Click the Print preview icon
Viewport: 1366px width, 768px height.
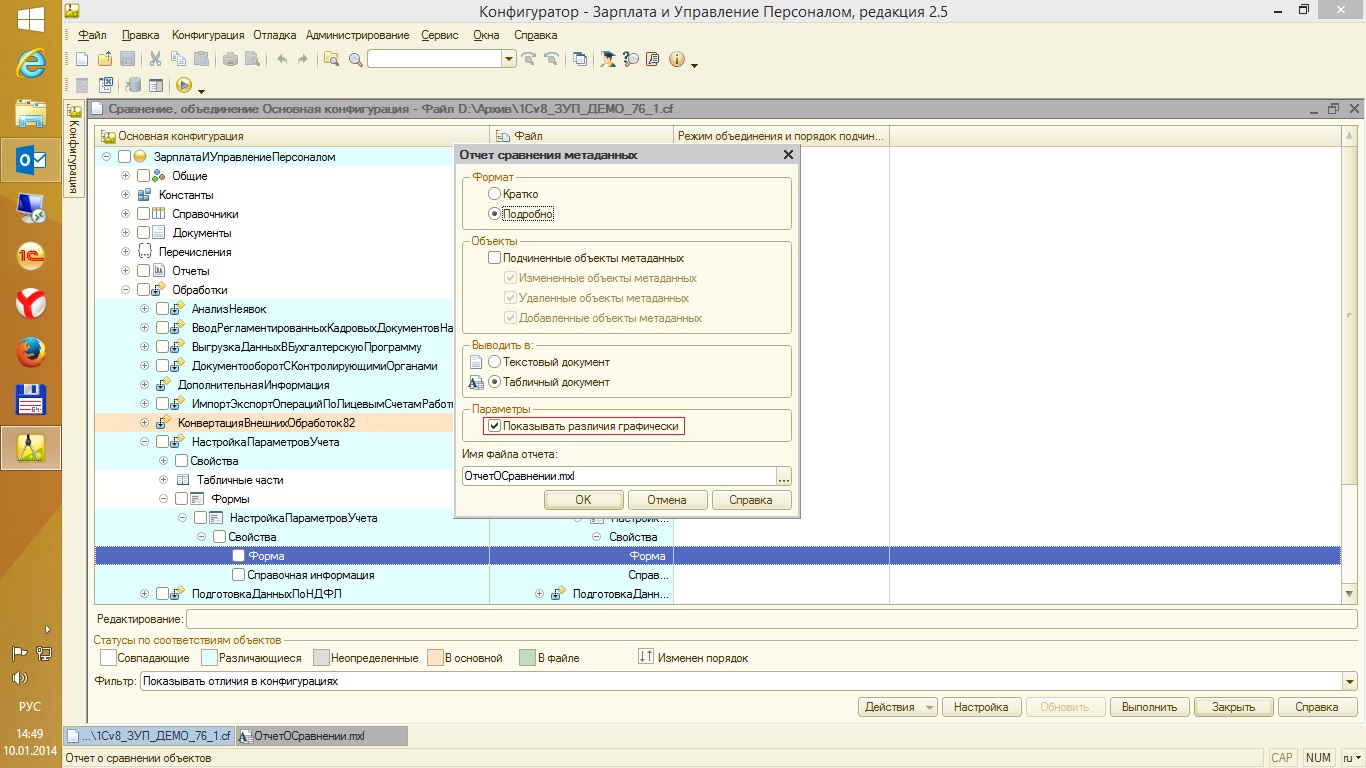coord(252,60)
